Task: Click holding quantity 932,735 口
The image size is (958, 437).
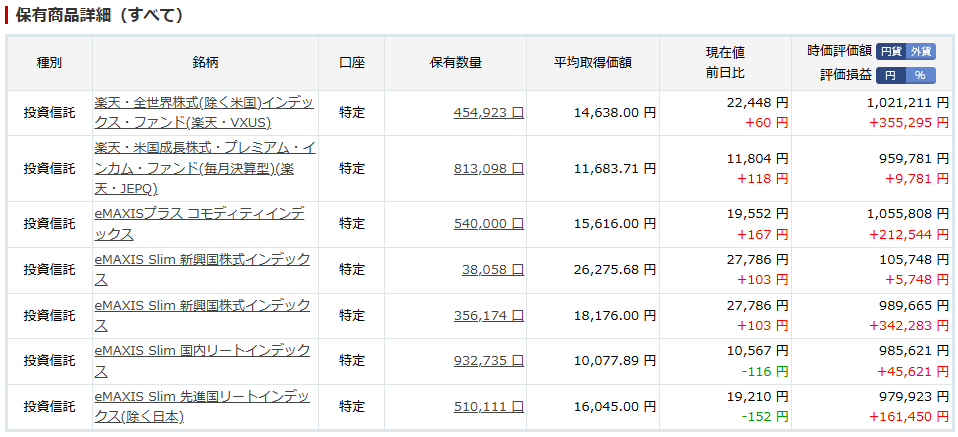Action: (489, 361)
